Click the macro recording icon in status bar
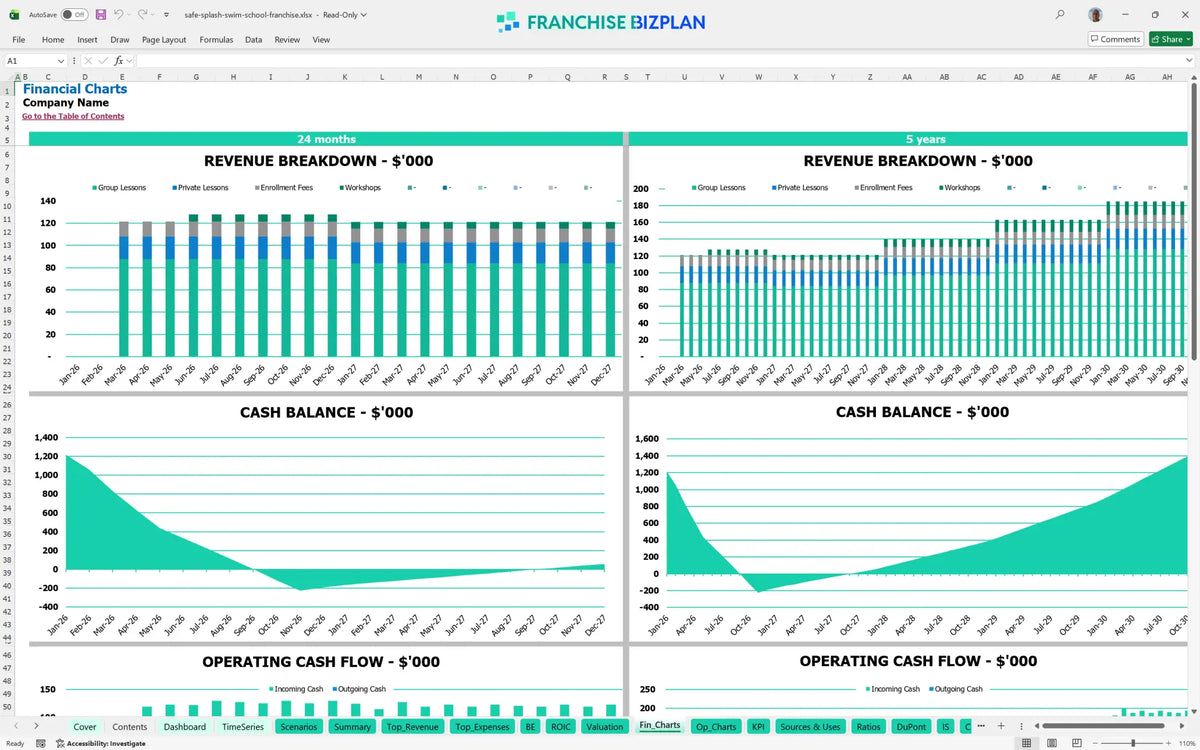 (39, 744)
